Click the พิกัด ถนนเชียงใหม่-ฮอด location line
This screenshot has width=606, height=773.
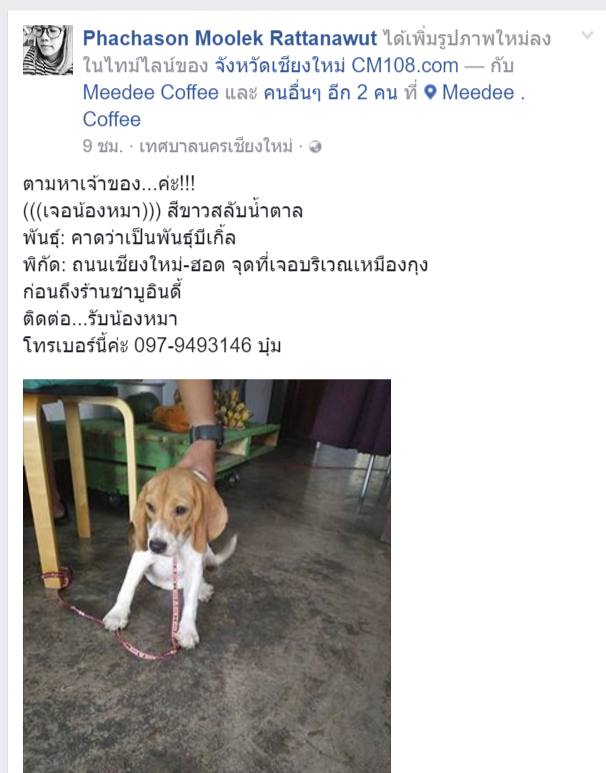point(225,265)
